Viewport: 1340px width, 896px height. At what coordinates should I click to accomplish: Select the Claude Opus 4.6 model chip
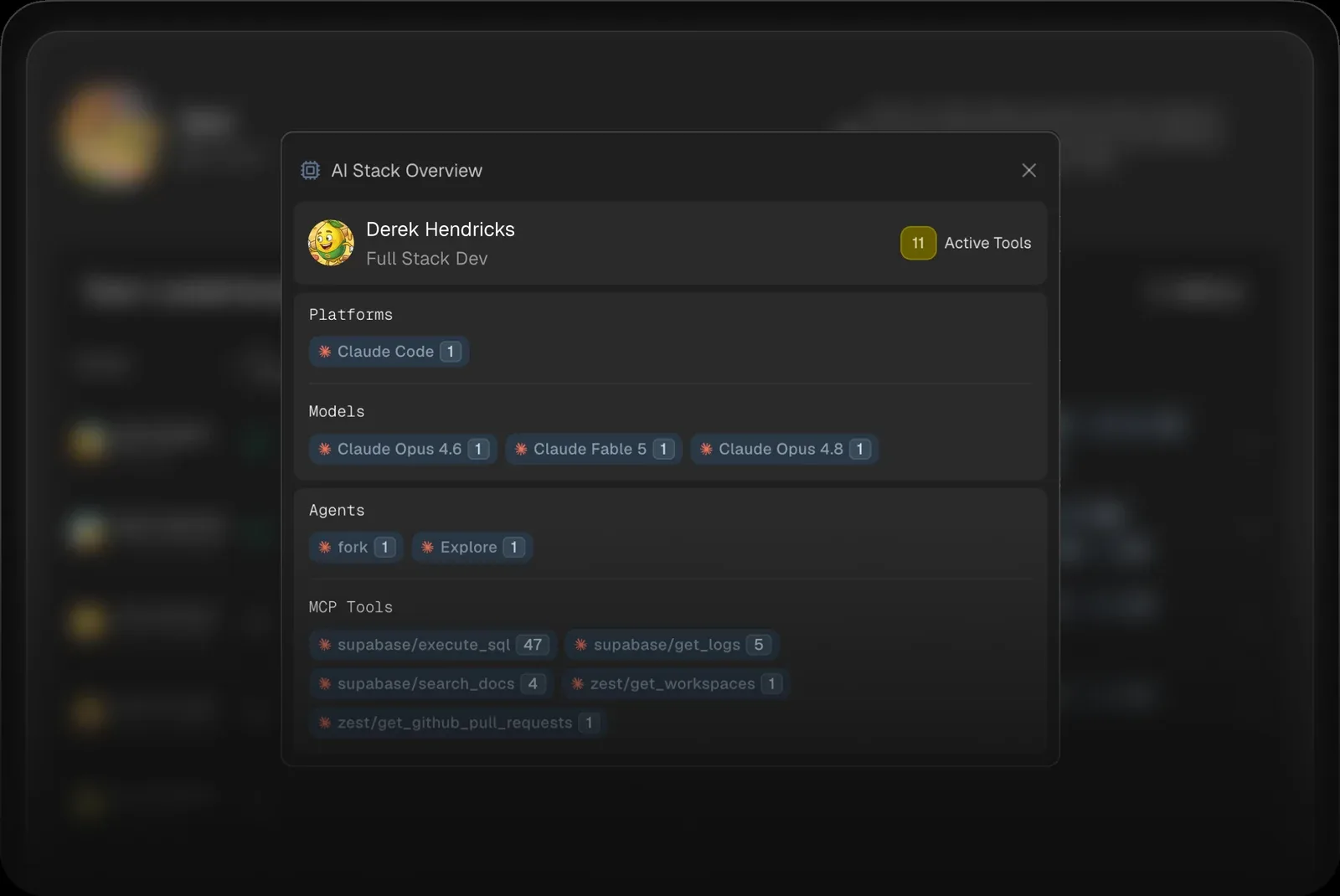coord(403,449)
